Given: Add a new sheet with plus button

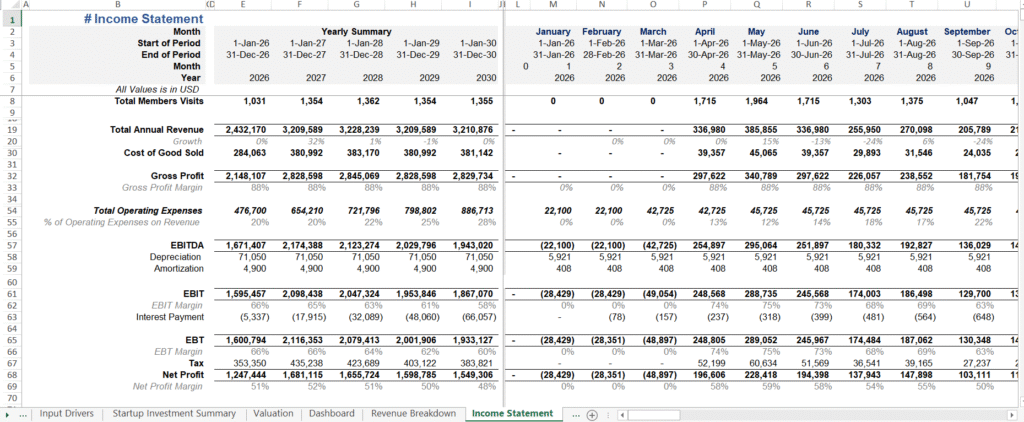Looking at the screenshot, I should coord(592,414).
